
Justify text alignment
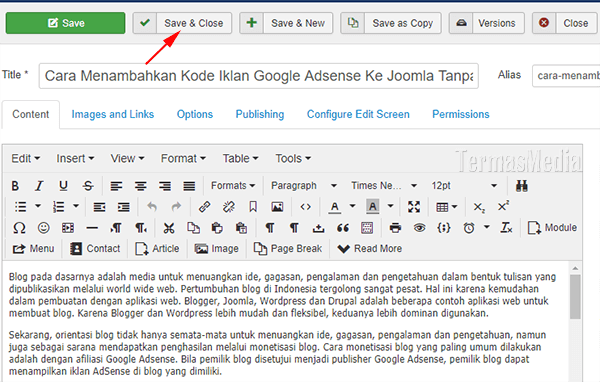189,186
